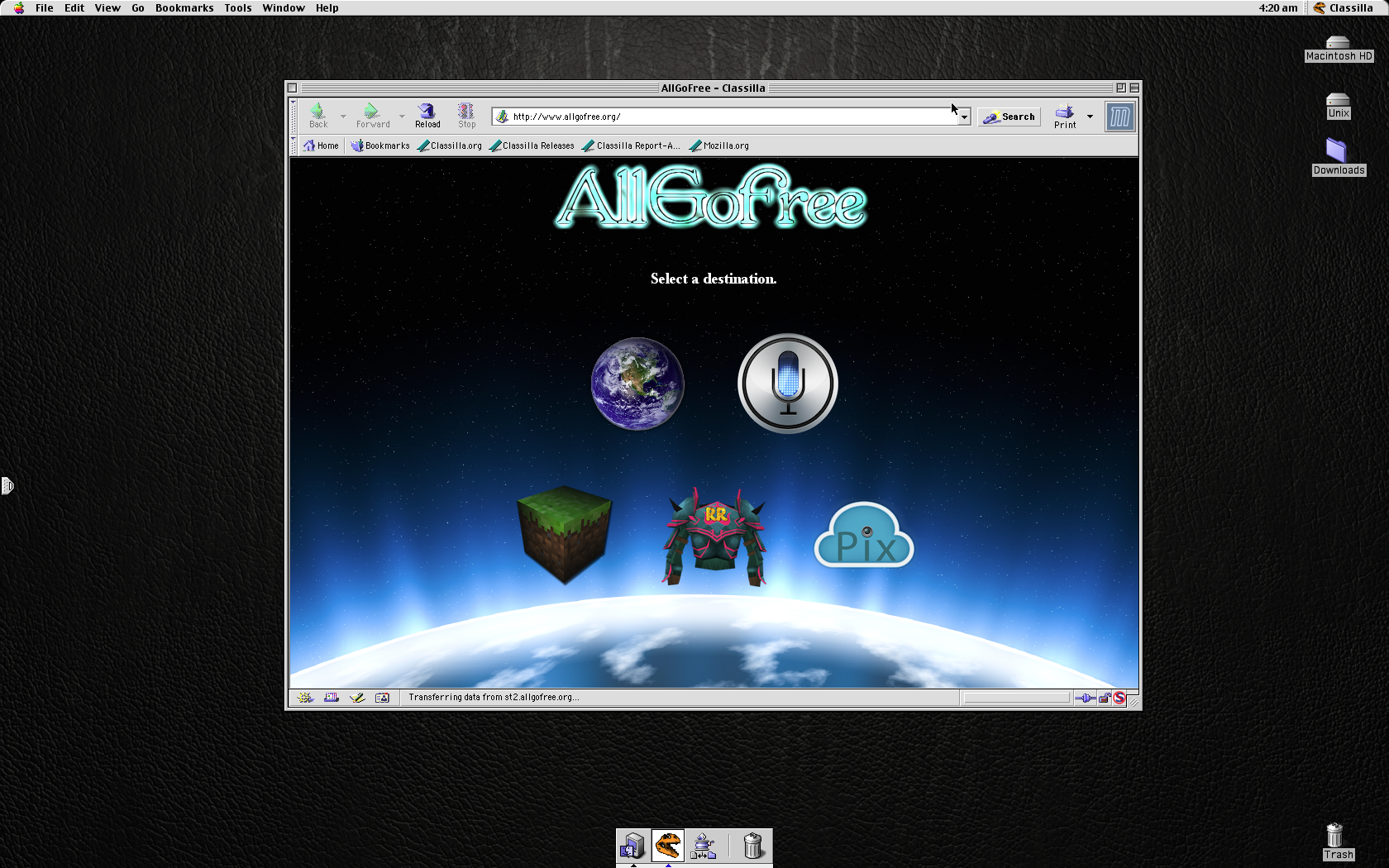The width and height of the screenshot is (1389, 868).
Task: Click the 'Select a destination.' text
Action: tap(714, 279)
